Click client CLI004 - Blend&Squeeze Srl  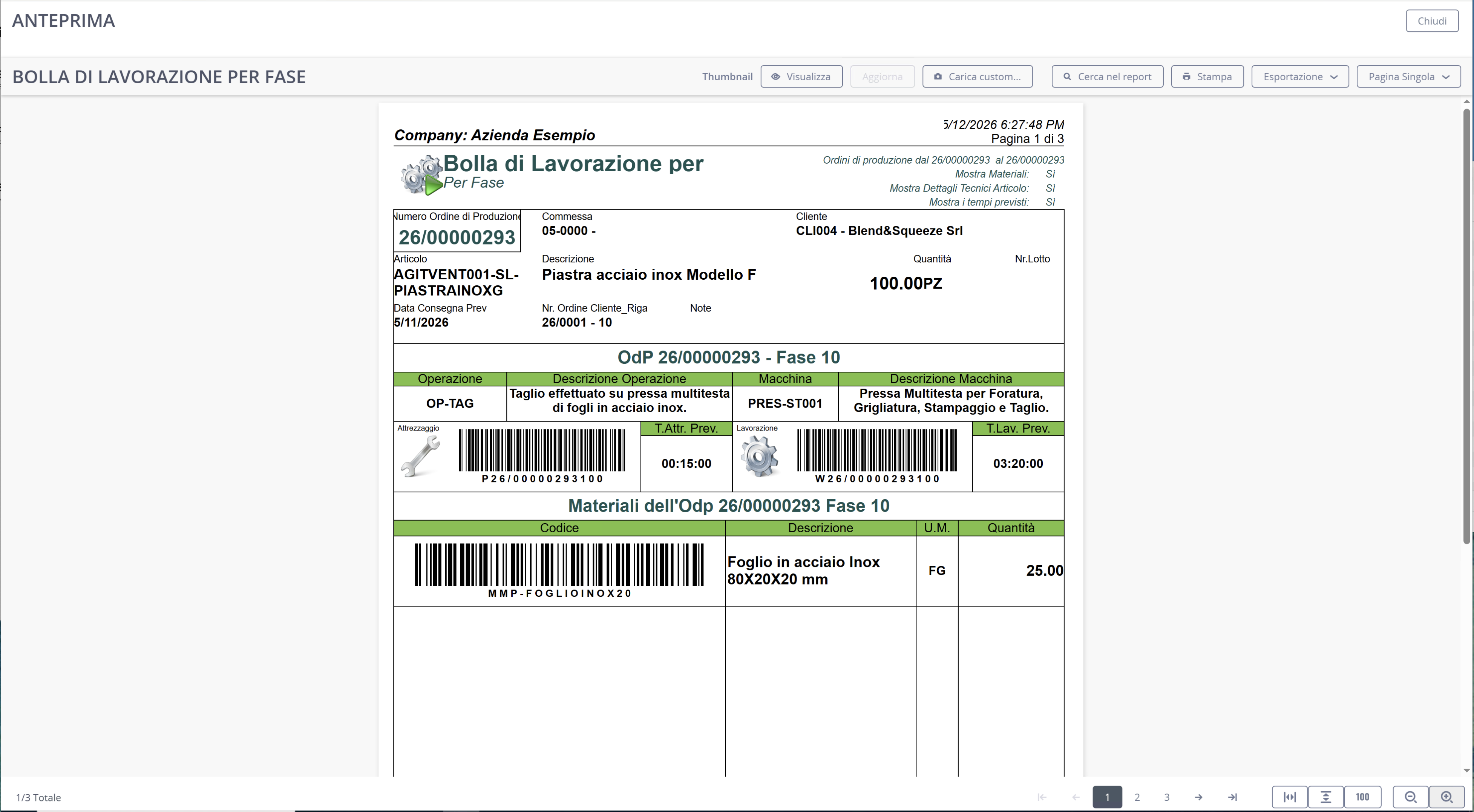[879, 231]
